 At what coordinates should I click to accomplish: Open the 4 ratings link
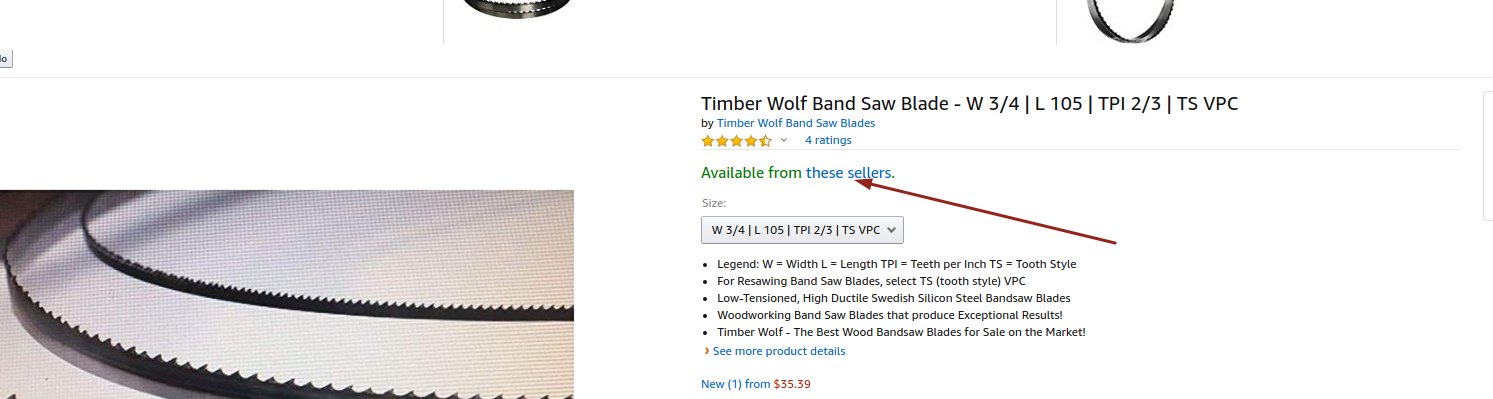coord(828,140)
